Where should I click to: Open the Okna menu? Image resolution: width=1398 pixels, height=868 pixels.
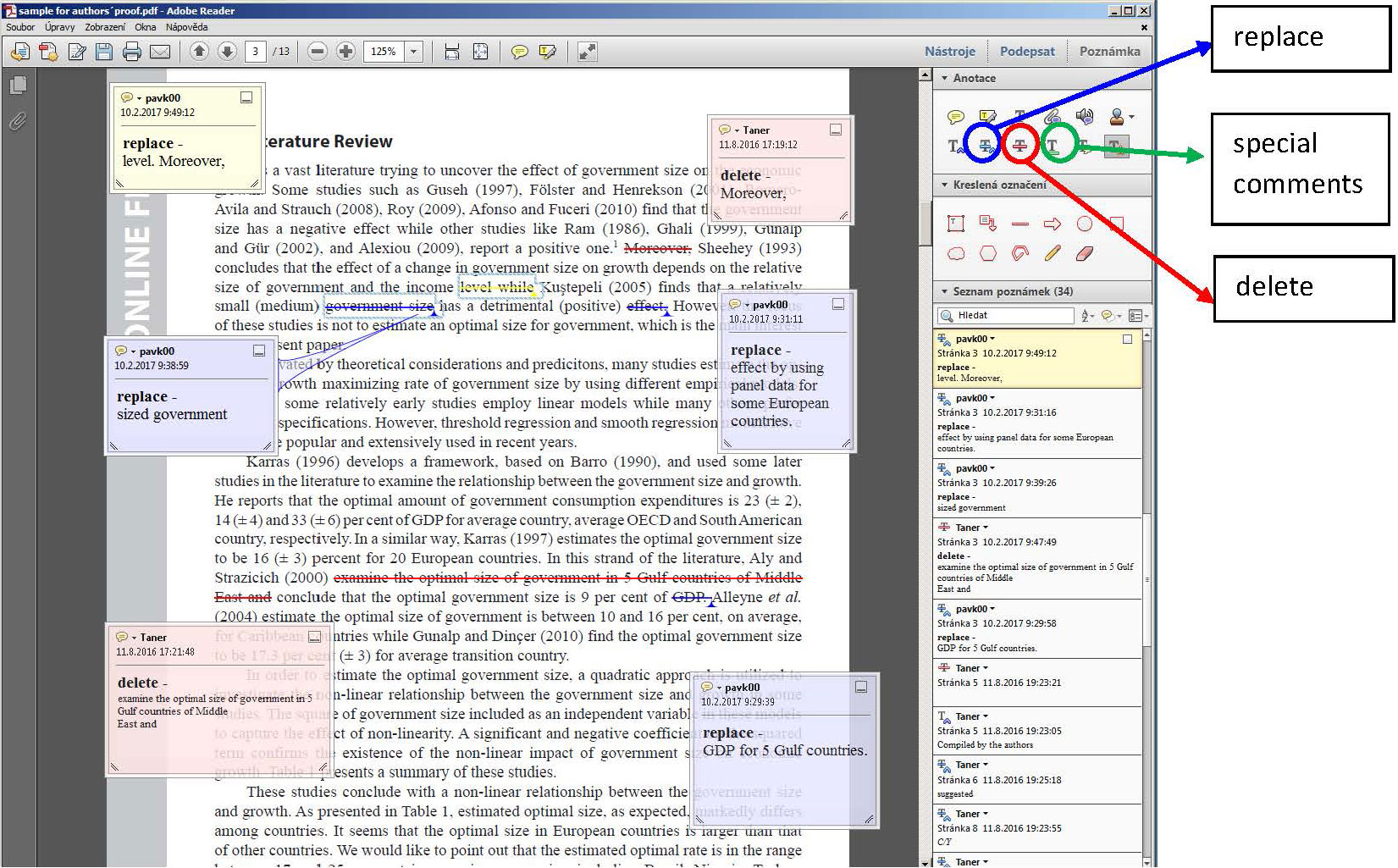[146, 27]
